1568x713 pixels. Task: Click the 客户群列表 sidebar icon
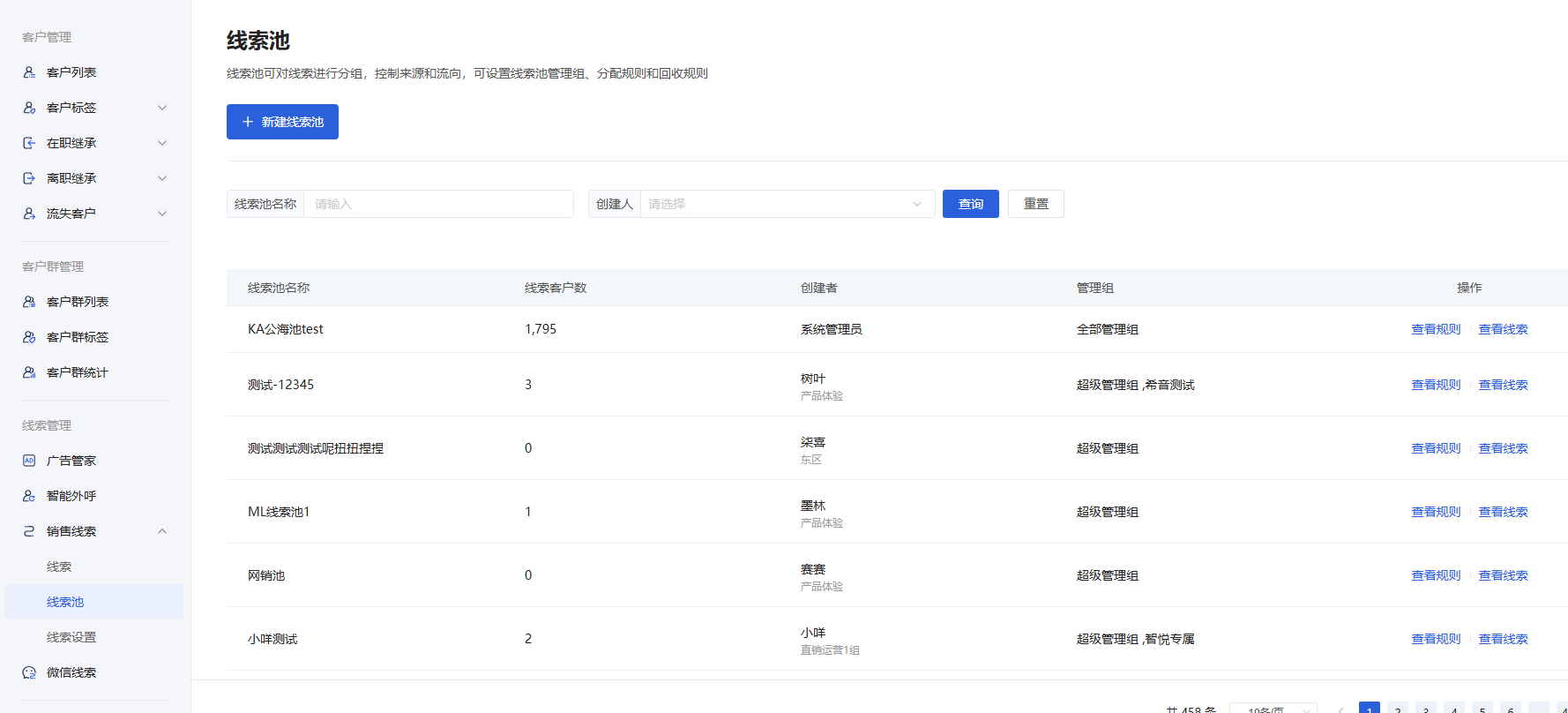[x=29, y=302]
